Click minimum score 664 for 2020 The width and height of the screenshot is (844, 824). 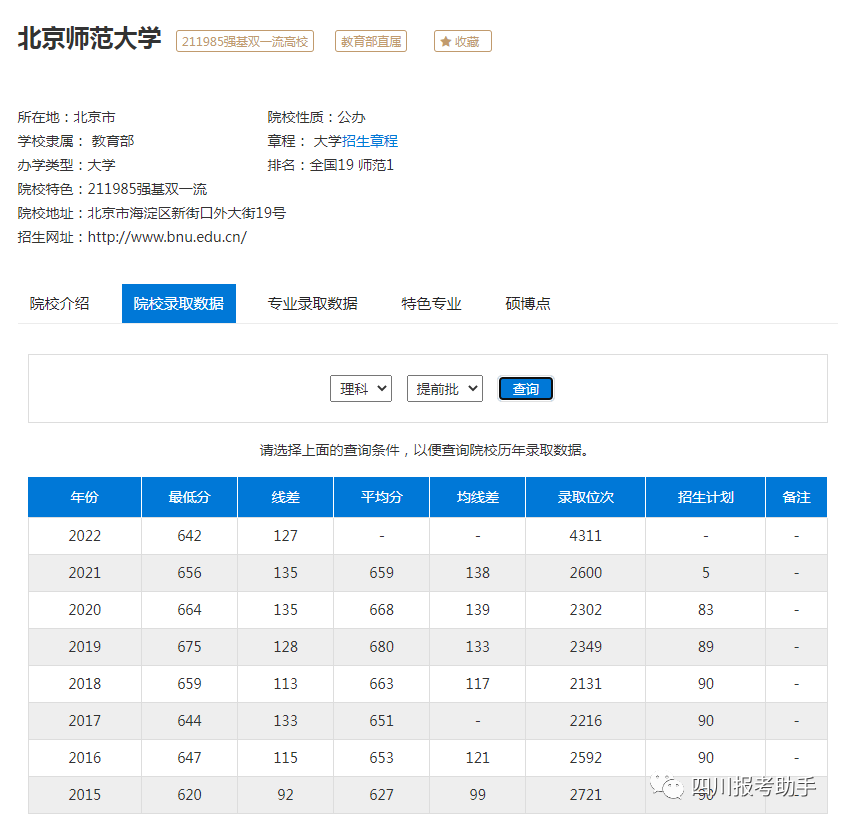click(x=189, y=610)
